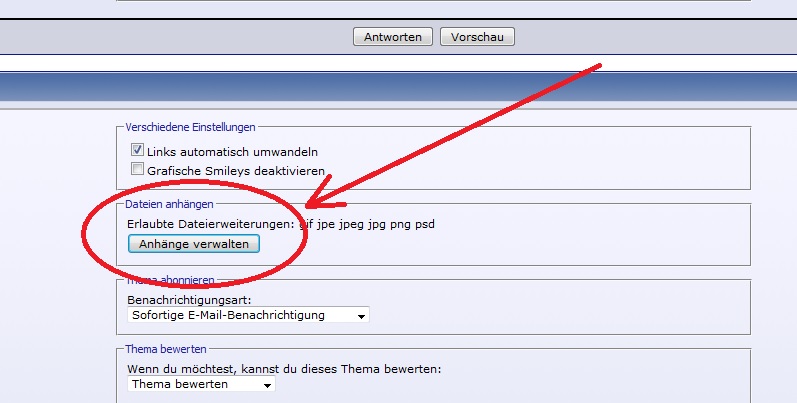This screenshot has width=797, height=403.
Task: Click the arrow on the Thema bewerten select box
Action: 267,384
